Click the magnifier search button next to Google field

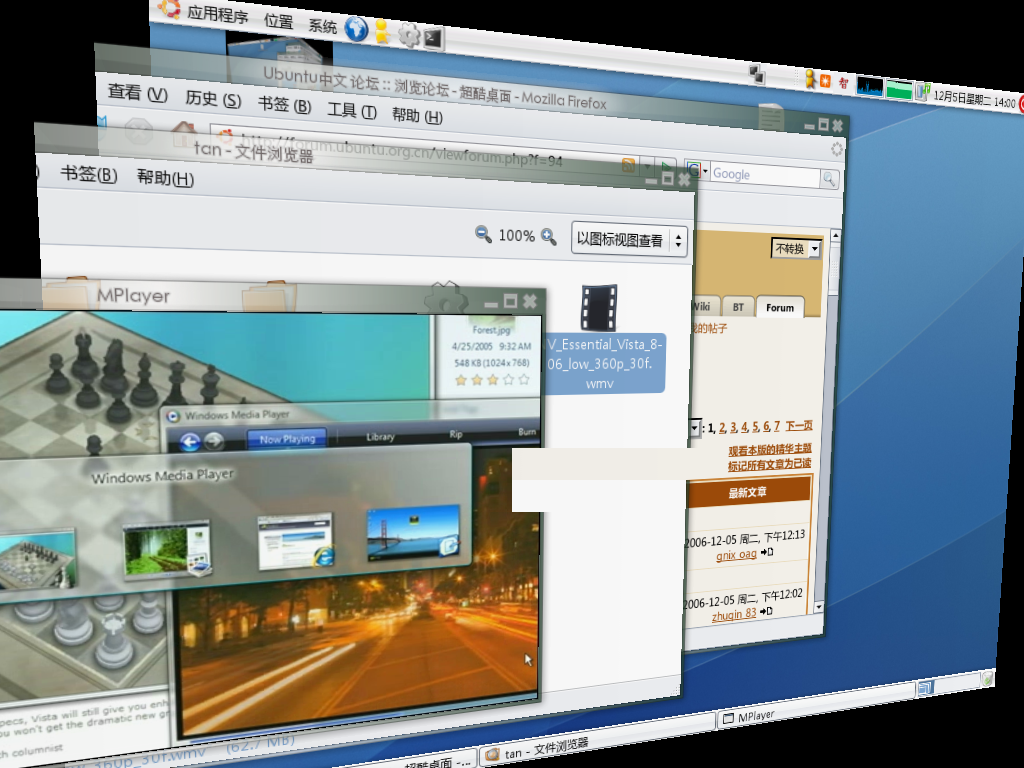[829, 178]
